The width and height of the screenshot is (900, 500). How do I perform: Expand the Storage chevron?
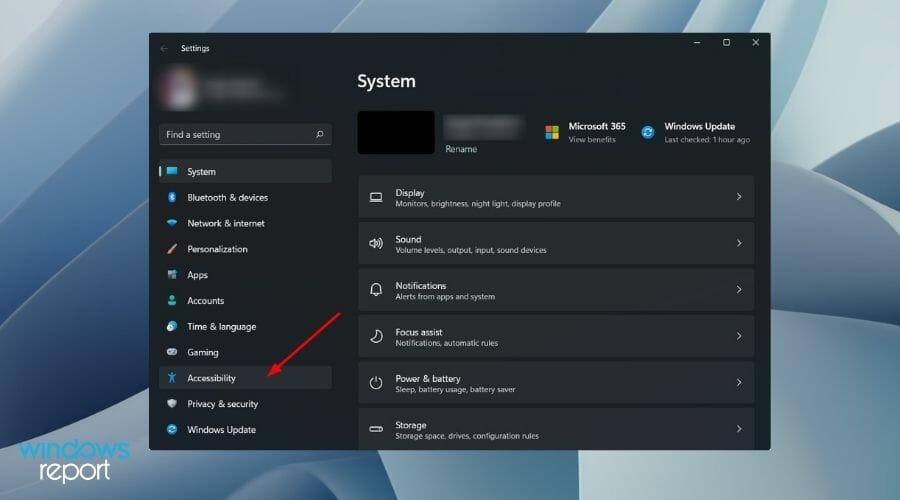point(739,429)
